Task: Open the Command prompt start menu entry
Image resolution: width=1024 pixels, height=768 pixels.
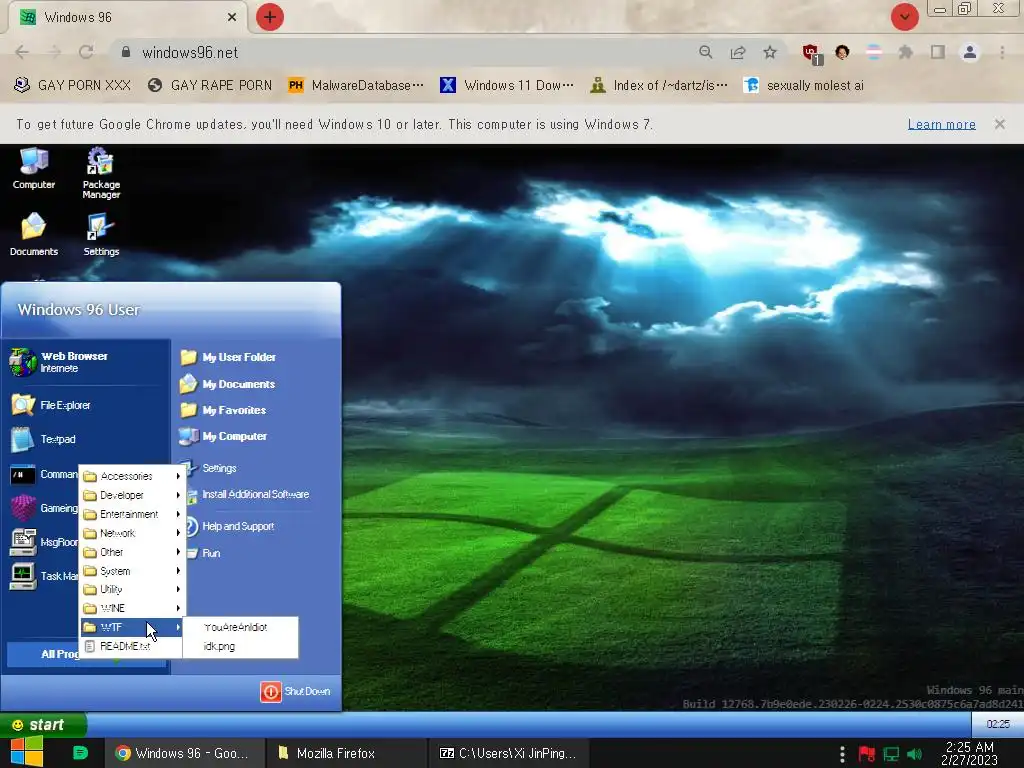Action: (x=43, y=474)
